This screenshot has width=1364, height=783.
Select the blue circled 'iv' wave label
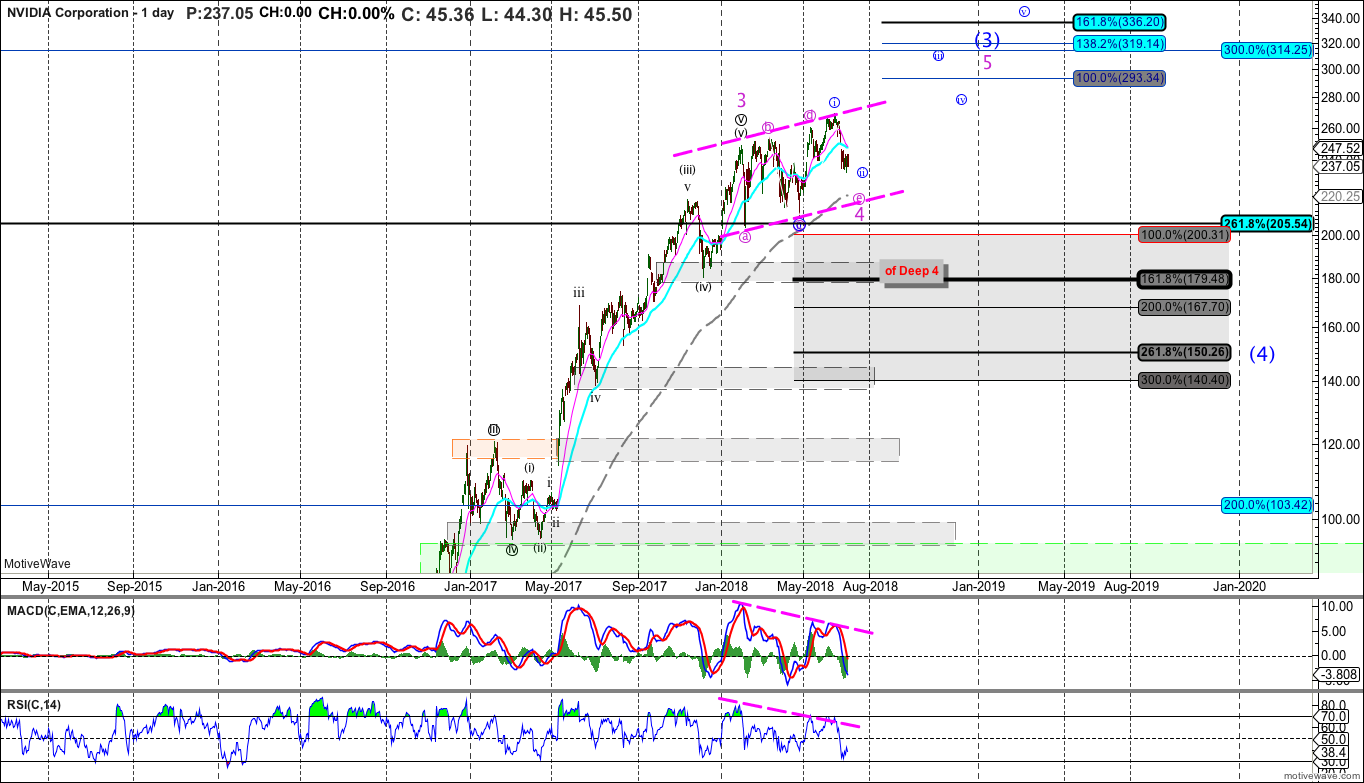(x=961, y=99)
